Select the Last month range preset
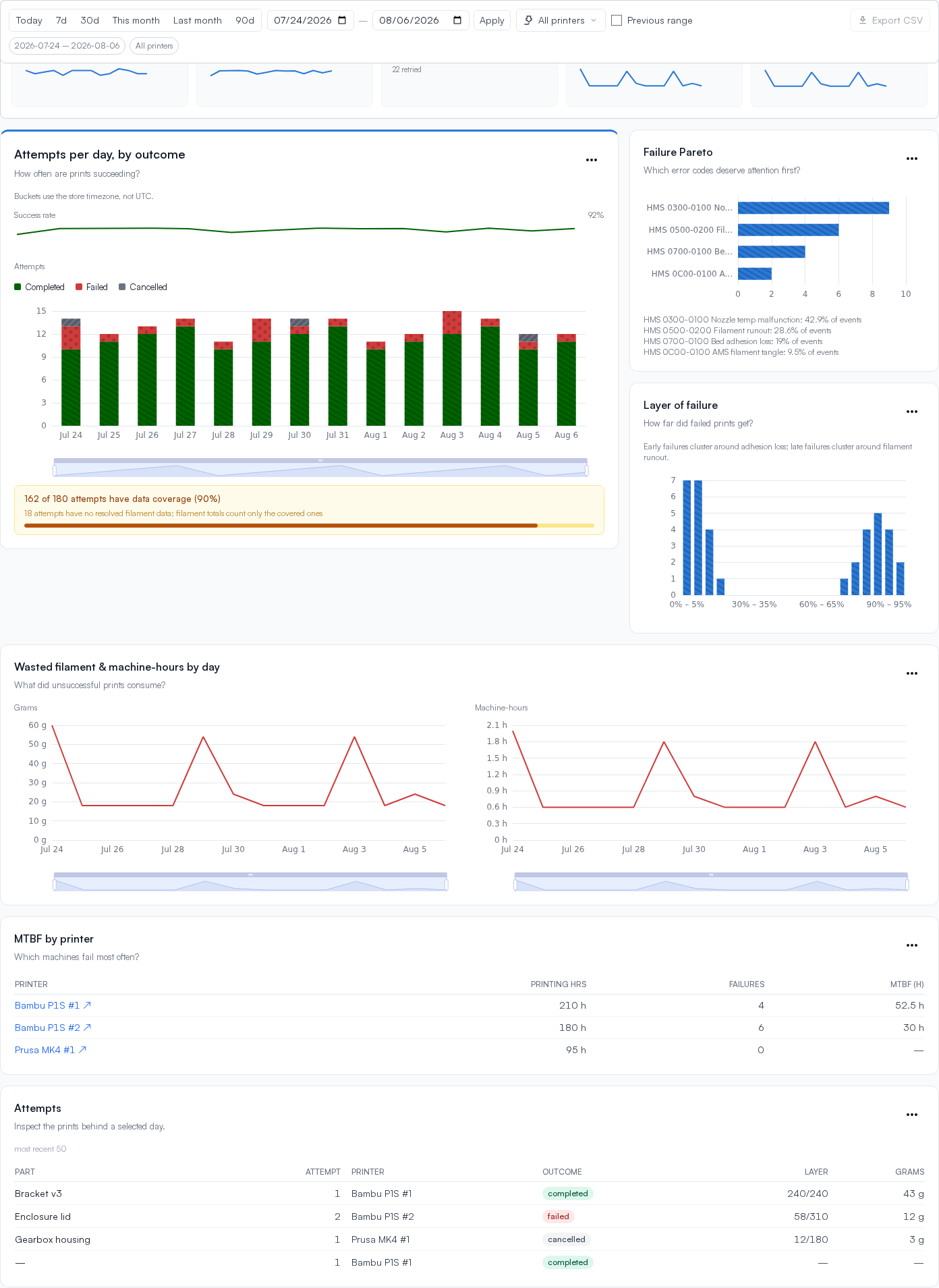Viewport: 939px width, 1288px height. click(x=198, y=20)
